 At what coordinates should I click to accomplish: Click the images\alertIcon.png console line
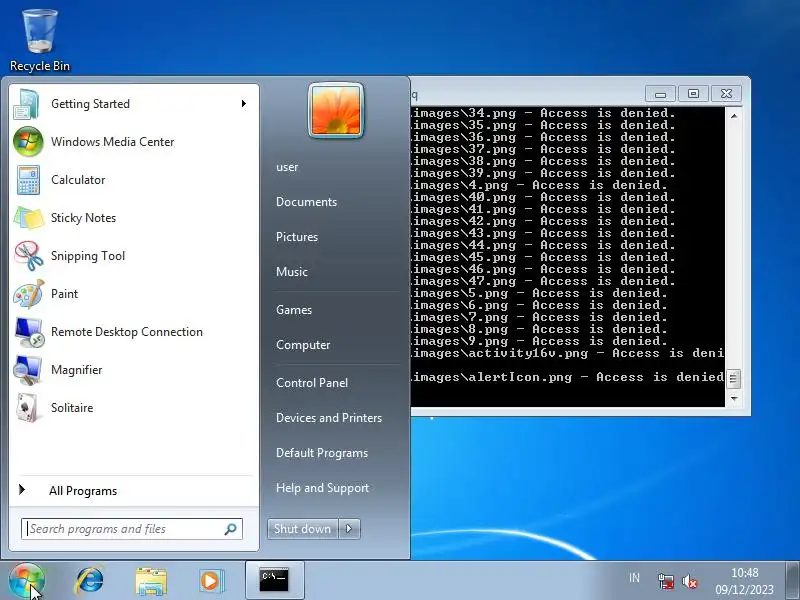(x=567, y=378)
